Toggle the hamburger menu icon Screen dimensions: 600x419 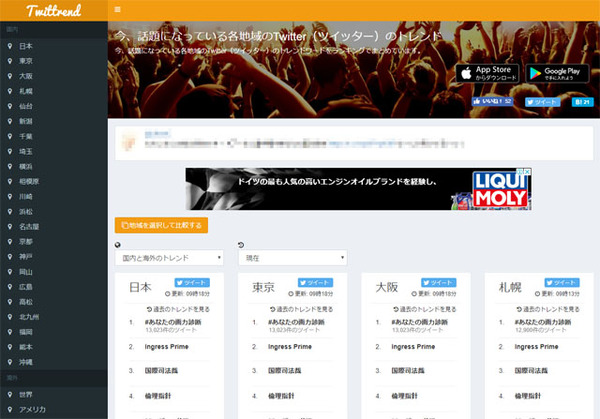(x=117, y=10)
